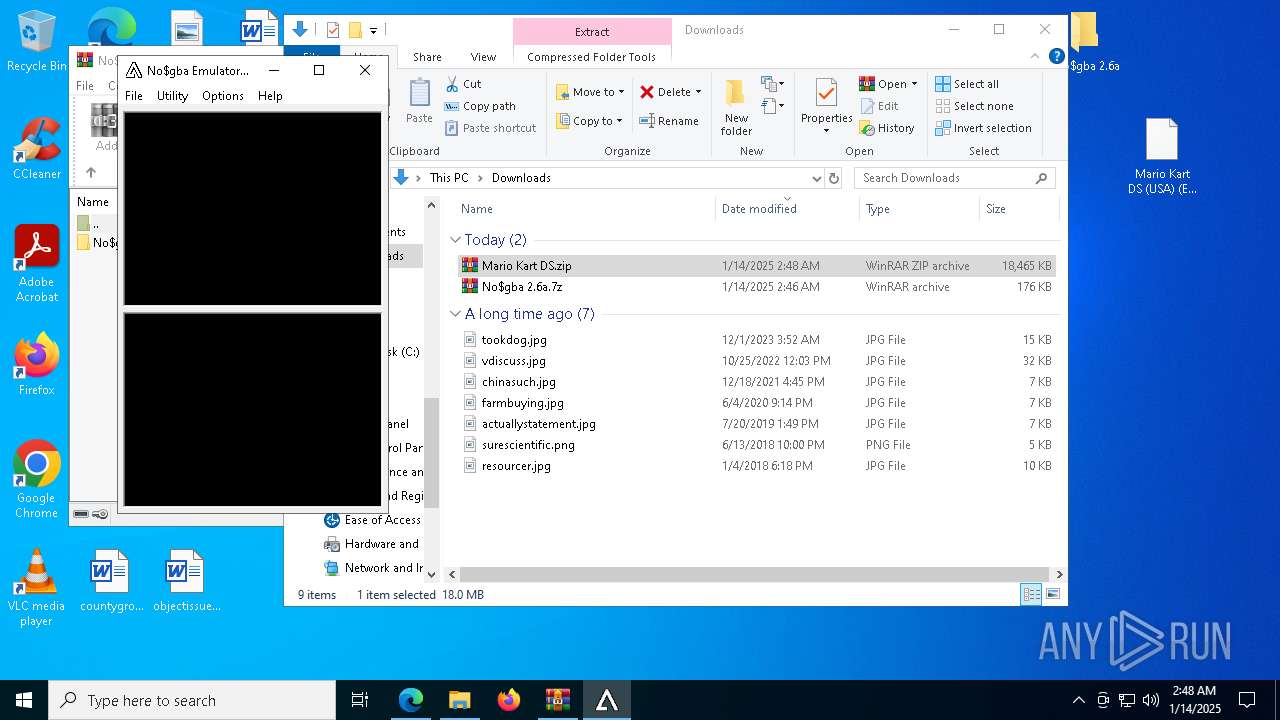
Task: Collapse the ribbon with the chevron
Action: 1037,57
